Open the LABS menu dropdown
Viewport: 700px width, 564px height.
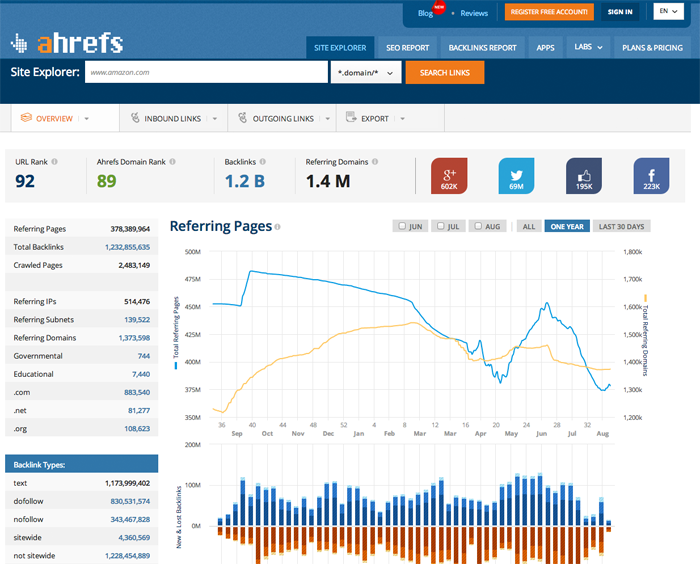[588, 47]
